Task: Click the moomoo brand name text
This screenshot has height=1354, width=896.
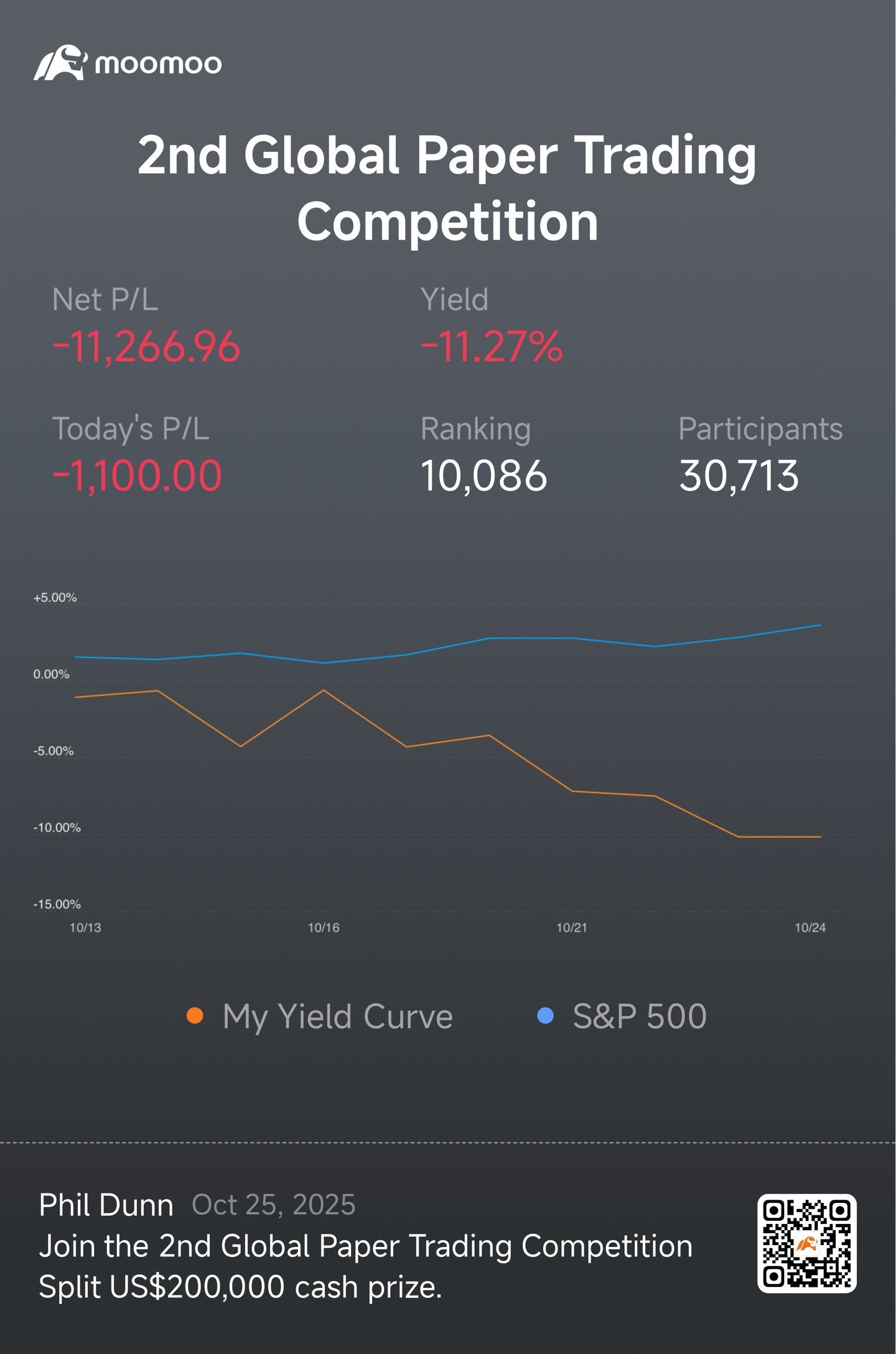Action: pos(158,63)
